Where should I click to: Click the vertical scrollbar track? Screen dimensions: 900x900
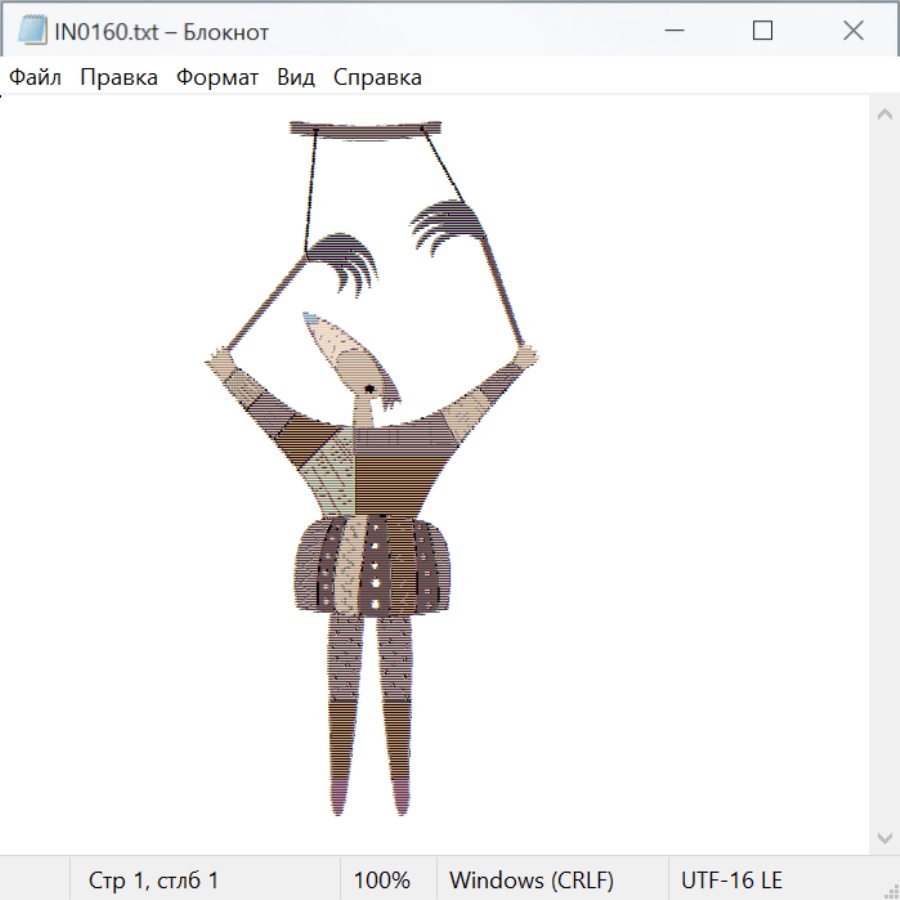[884, 470]
